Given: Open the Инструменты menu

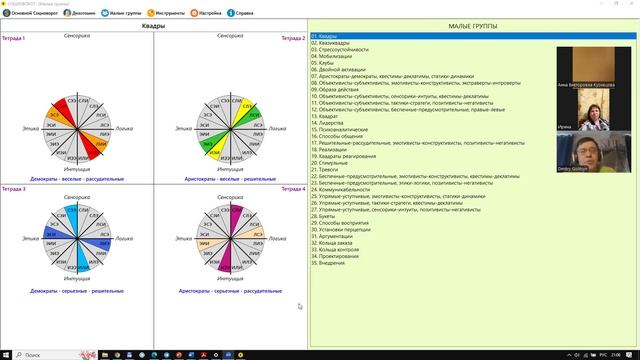Looking at the screenshot, I should click(166, 13).
